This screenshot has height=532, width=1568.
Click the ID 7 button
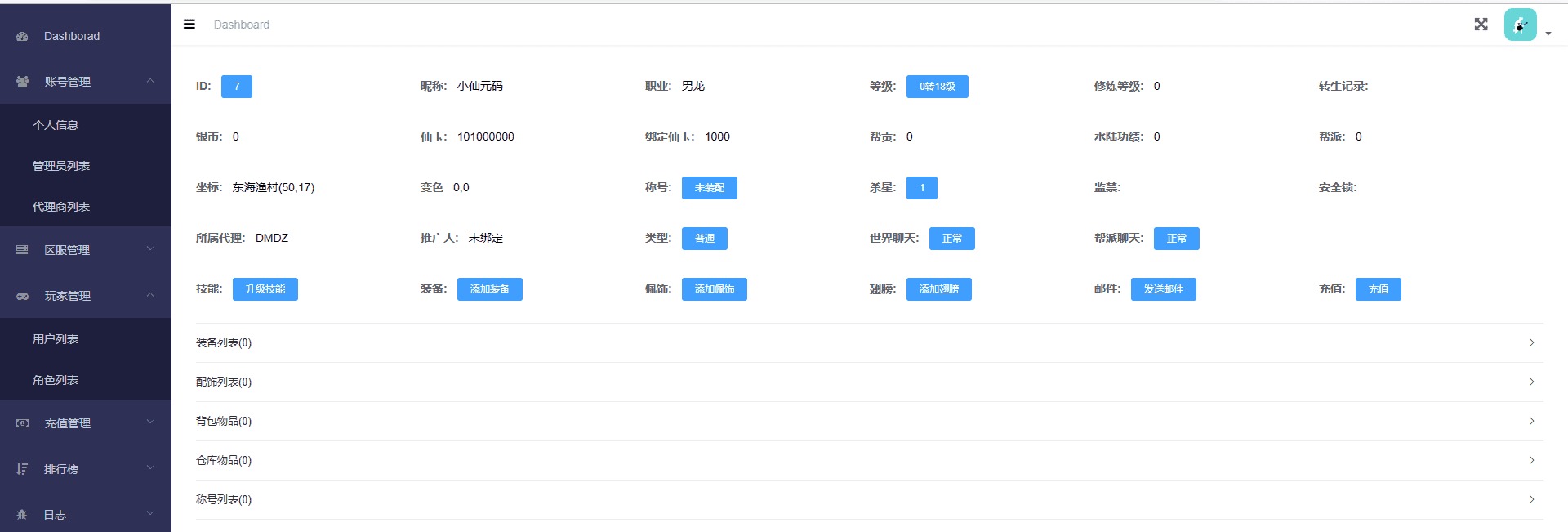click(x=237, y=87)
